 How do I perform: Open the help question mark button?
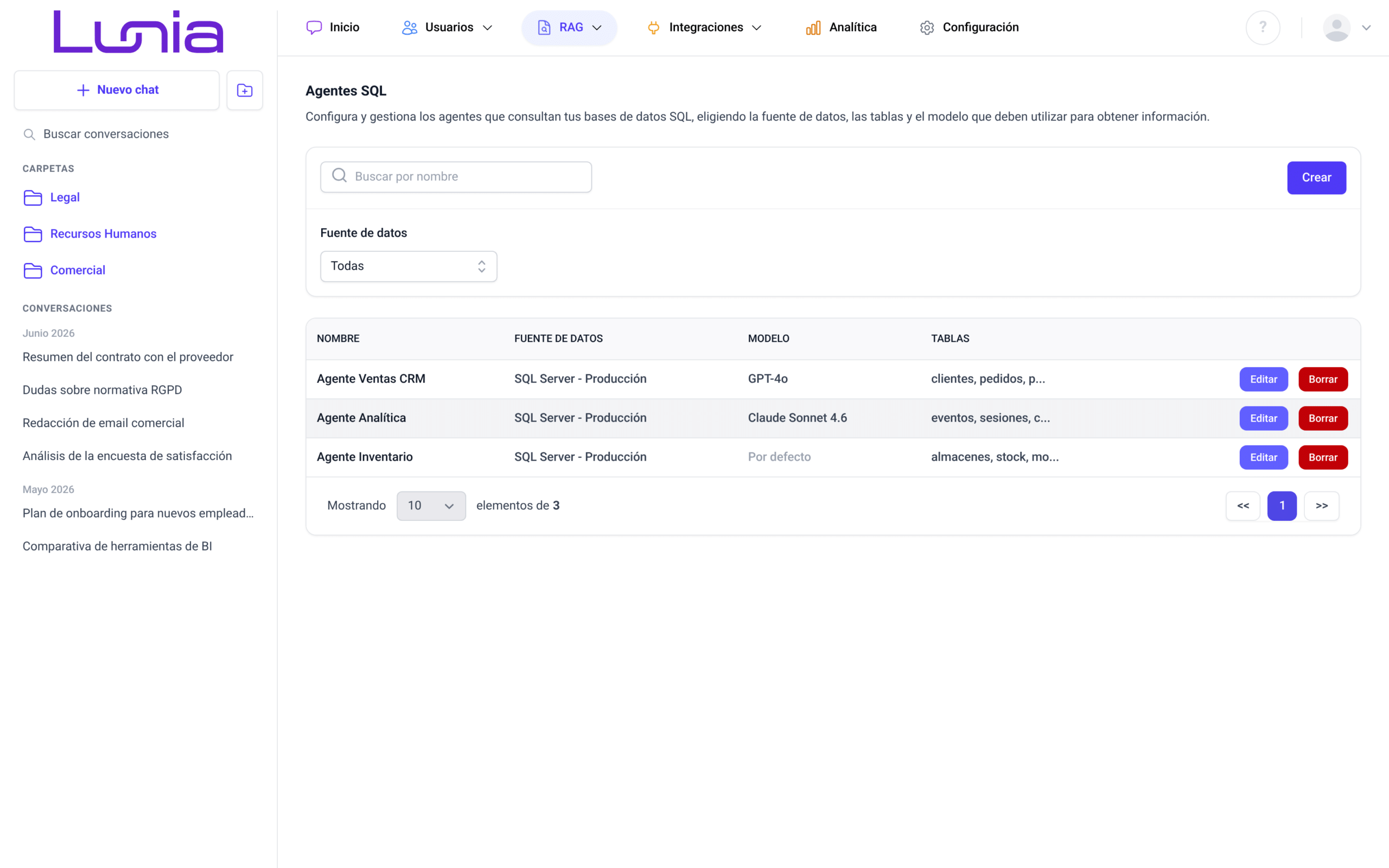point(1263,28)
